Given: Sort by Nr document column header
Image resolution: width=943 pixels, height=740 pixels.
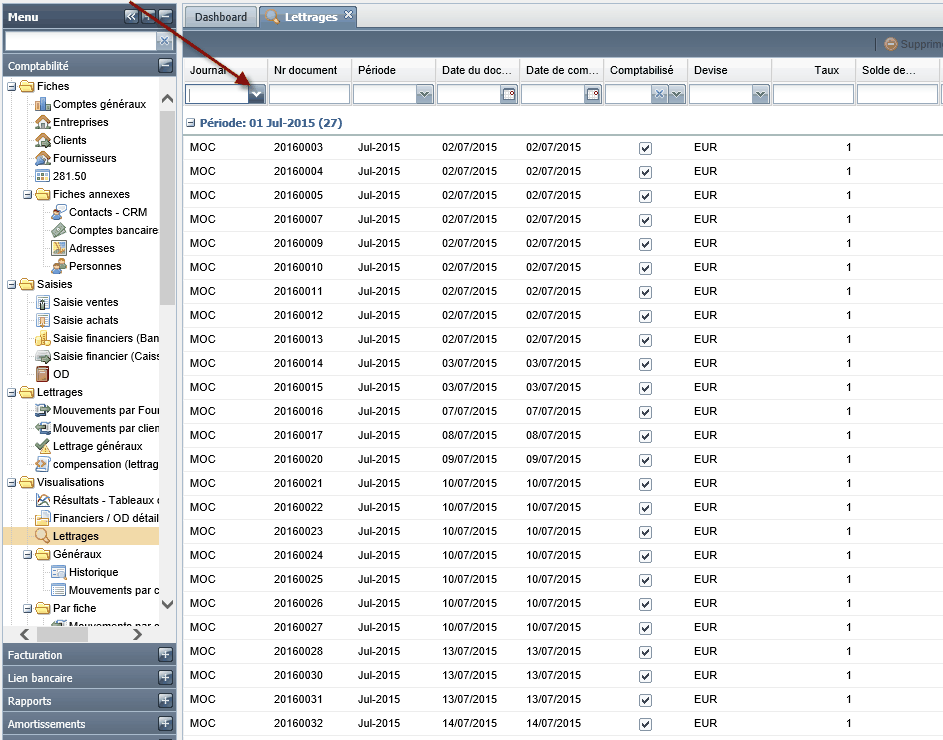Looking at the screenshot, I should coord(309,70).
